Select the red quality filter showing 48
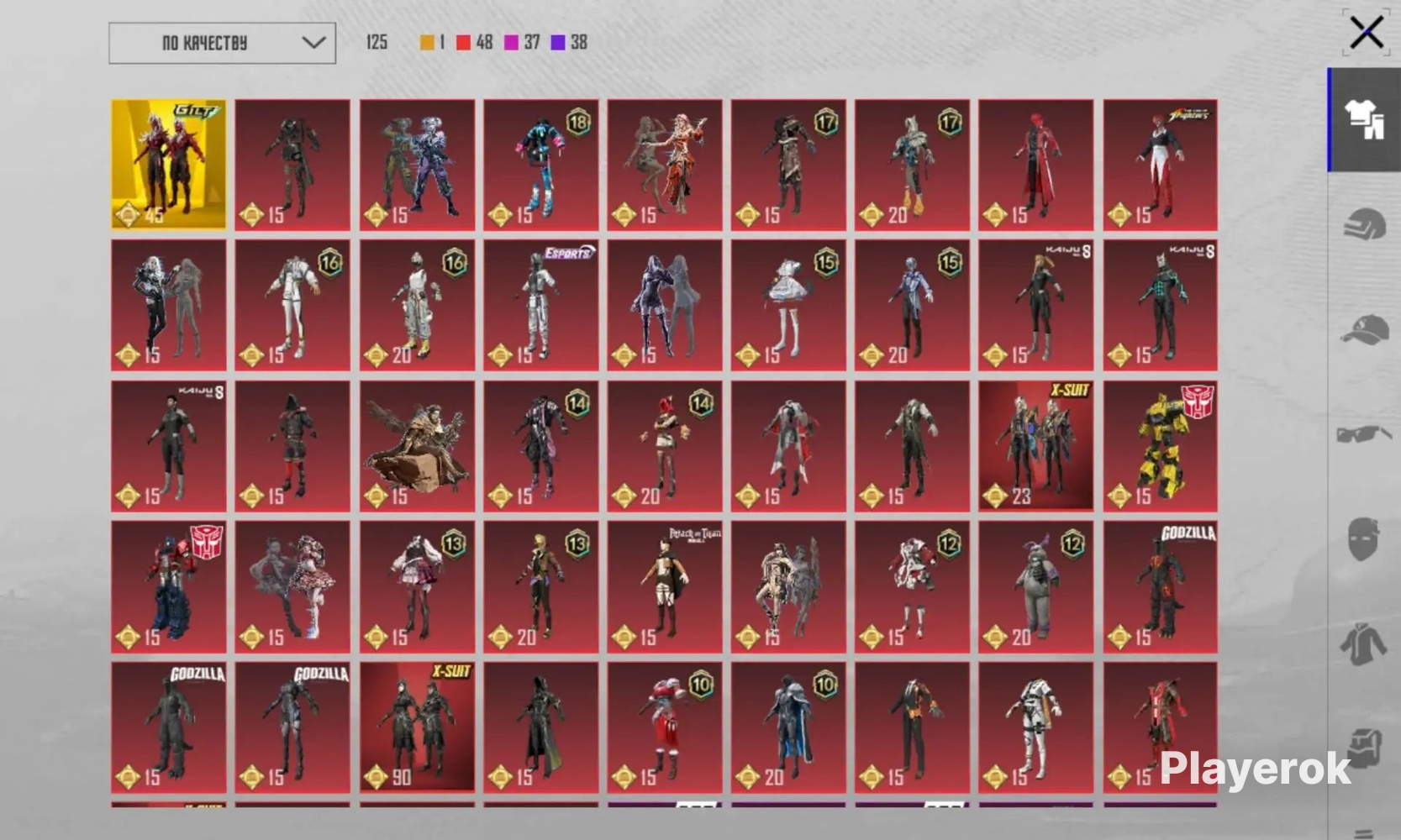 tap(474, 42)
